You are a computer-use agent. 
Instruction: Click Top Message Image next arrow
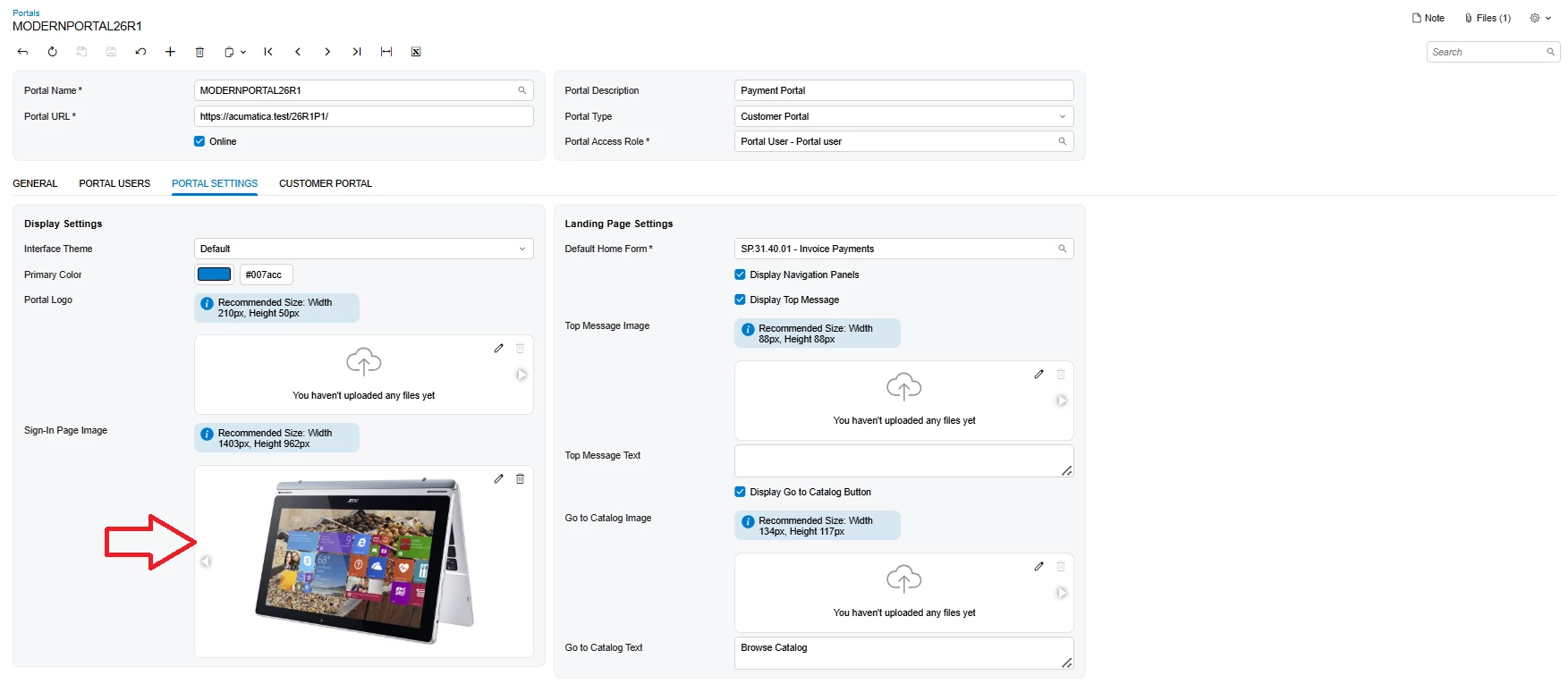1062,401
